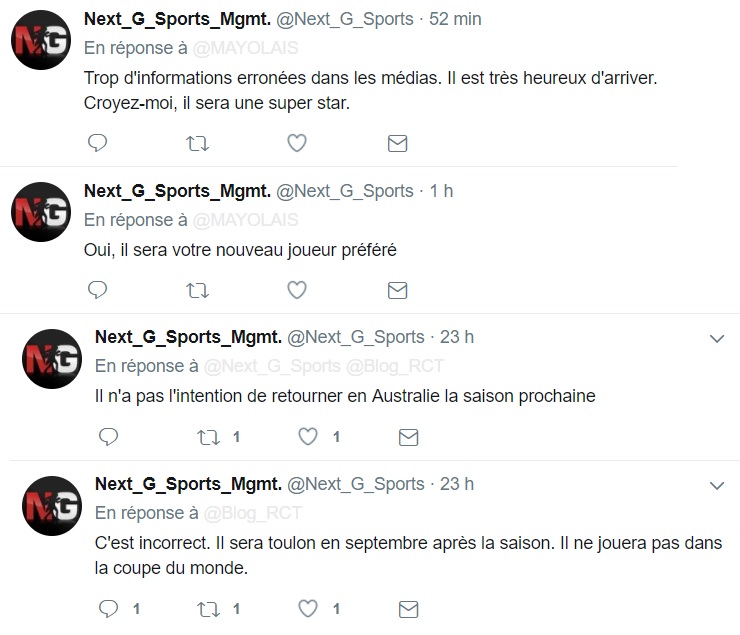Screen dimensions: 740x635
Task: Like the 'C'est incorrect' tweet
Action: 308,609
